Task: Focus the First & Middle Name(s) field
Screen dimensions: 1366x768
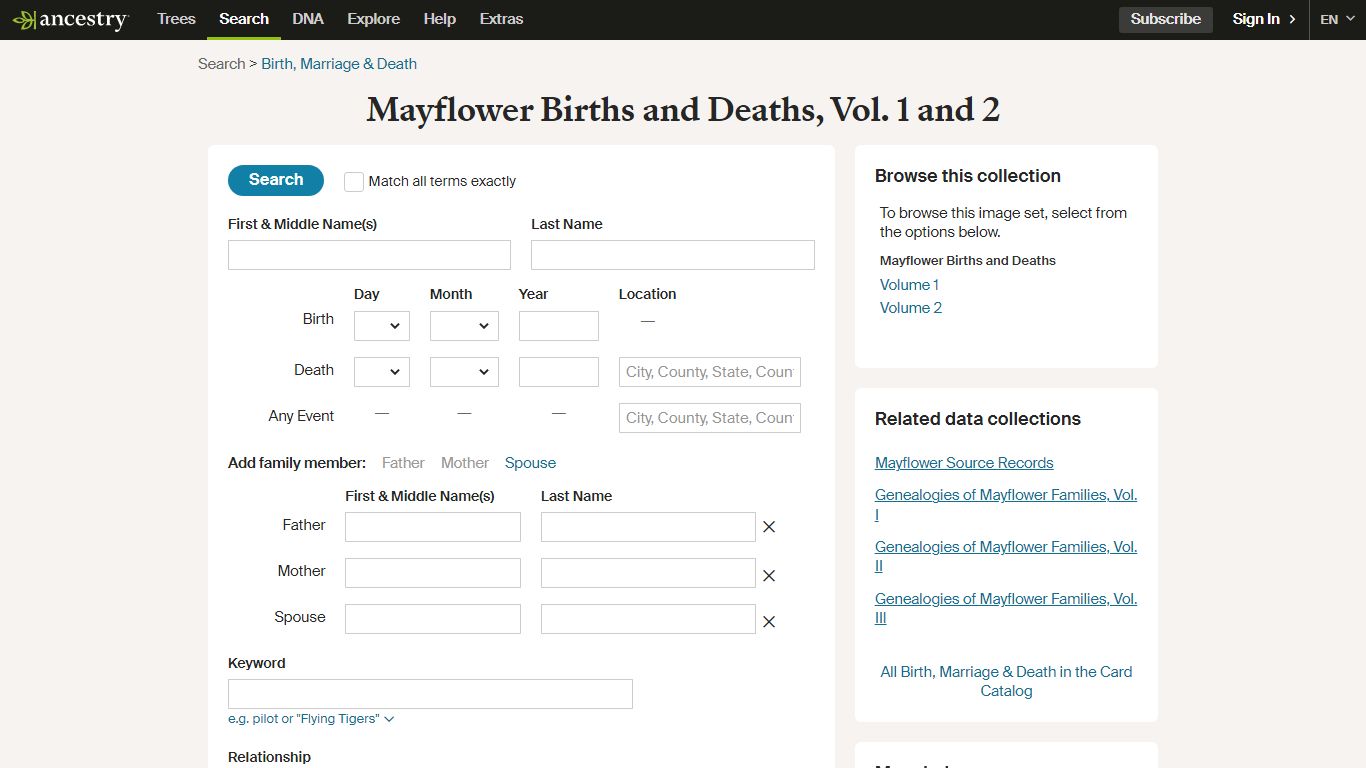Action: tap(369, 255)
